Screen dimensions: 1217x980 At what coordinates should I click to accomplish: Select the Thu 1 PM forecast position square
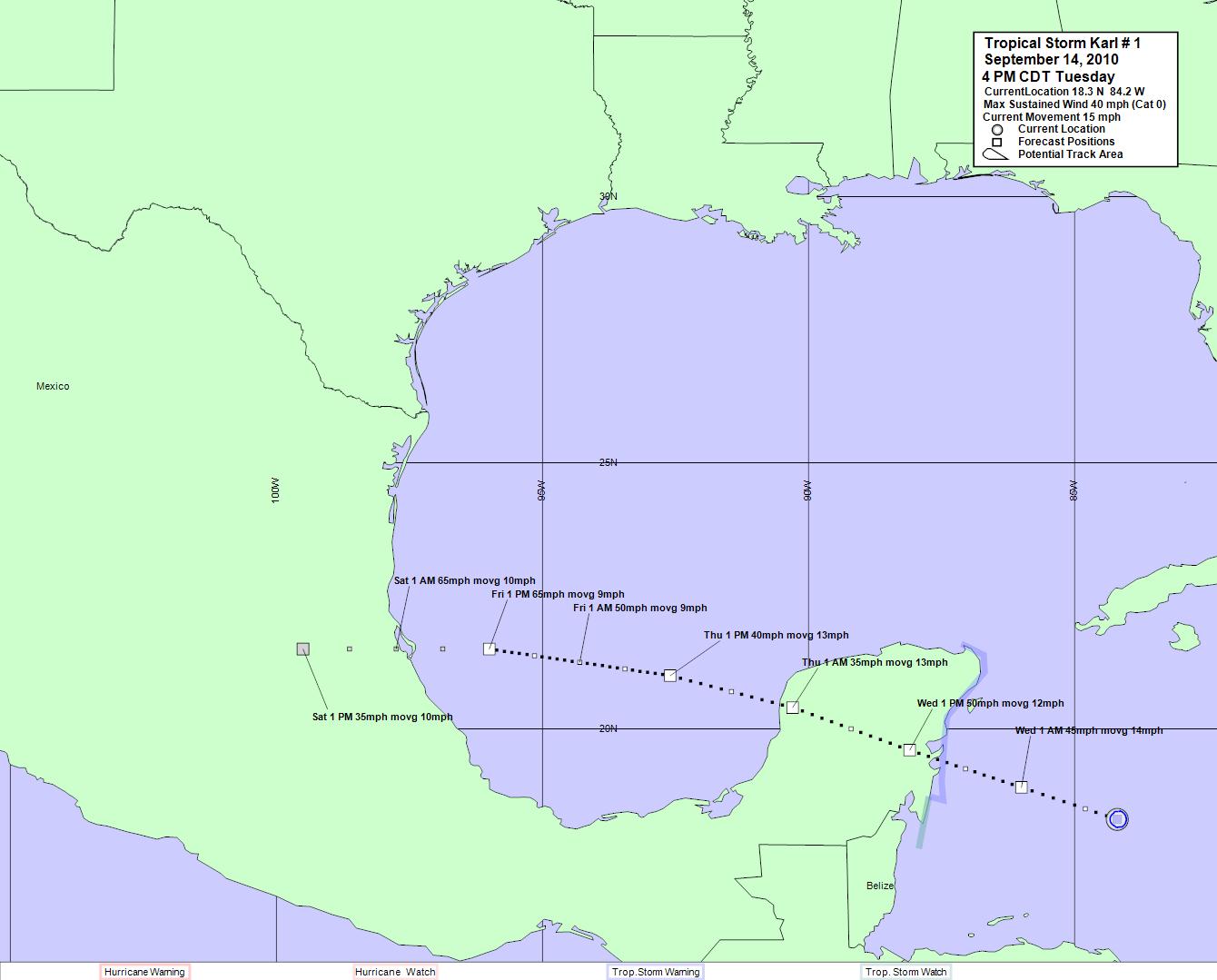[x=670, y=675]
